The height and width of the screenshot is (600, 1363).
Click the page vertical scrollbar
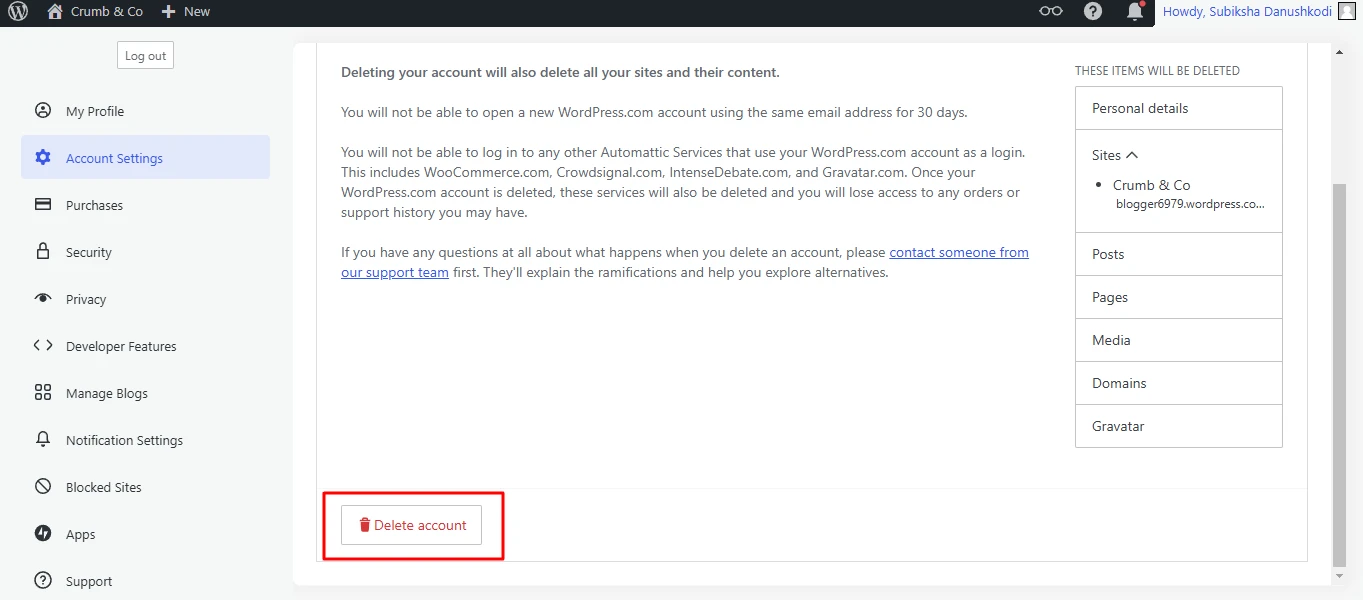pos(1339,370)
